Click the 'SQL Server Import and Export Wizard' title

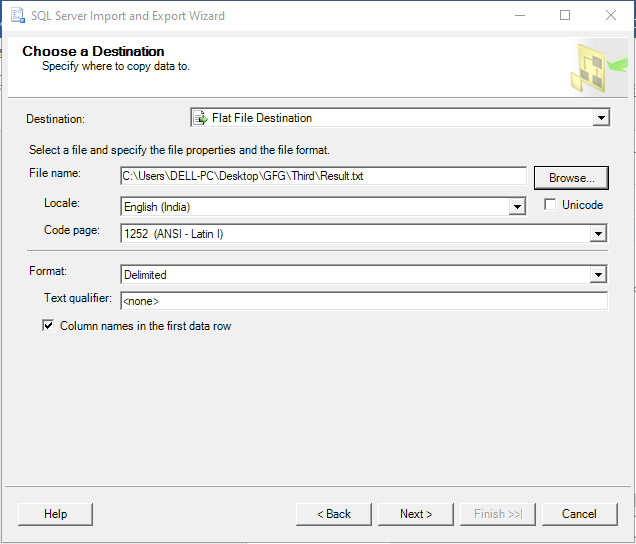128,16
